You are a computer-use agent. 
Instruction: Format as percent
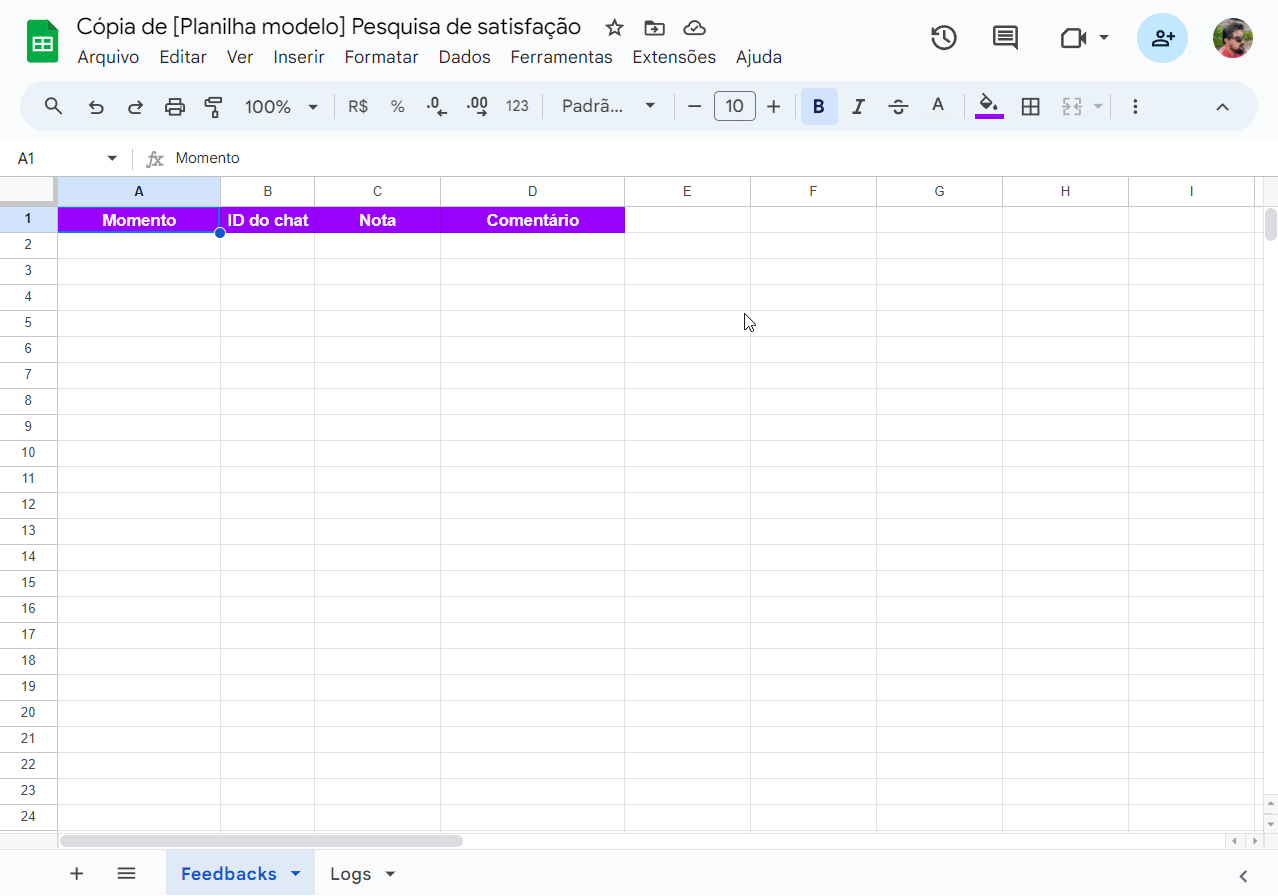398,106
